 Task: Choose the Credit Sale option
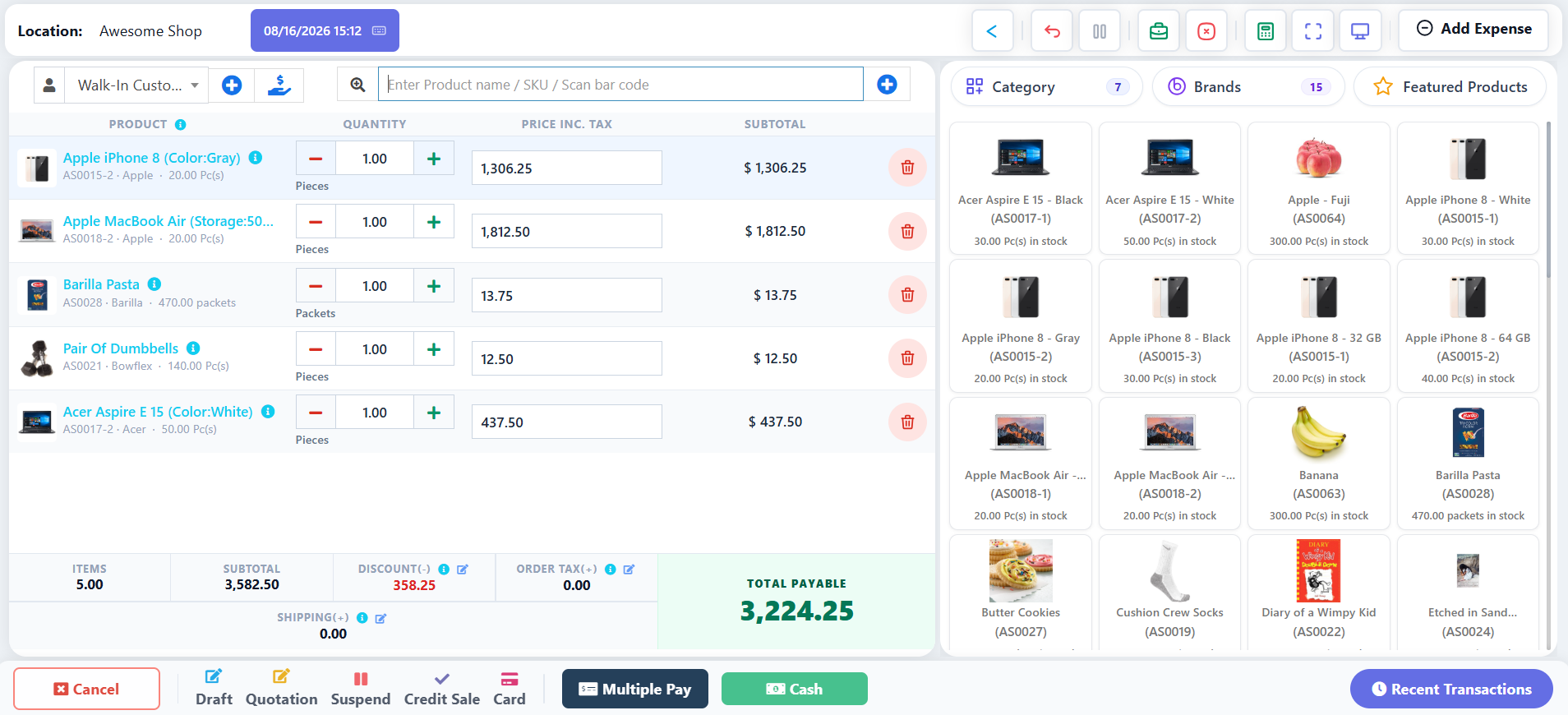(441, 688)
